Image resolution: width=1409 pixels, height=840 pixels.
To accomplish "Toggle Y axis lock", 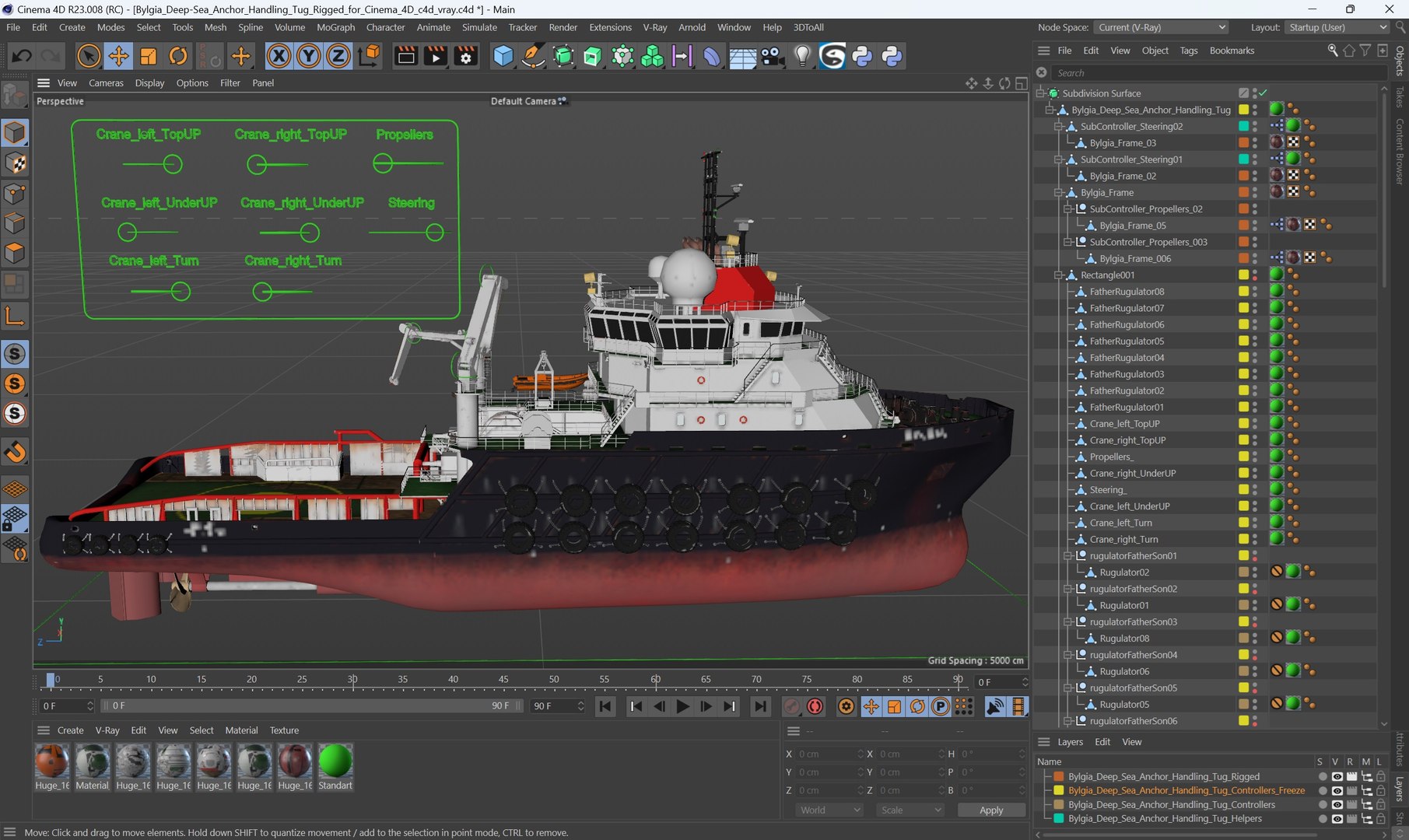I will tap(309, 56).
